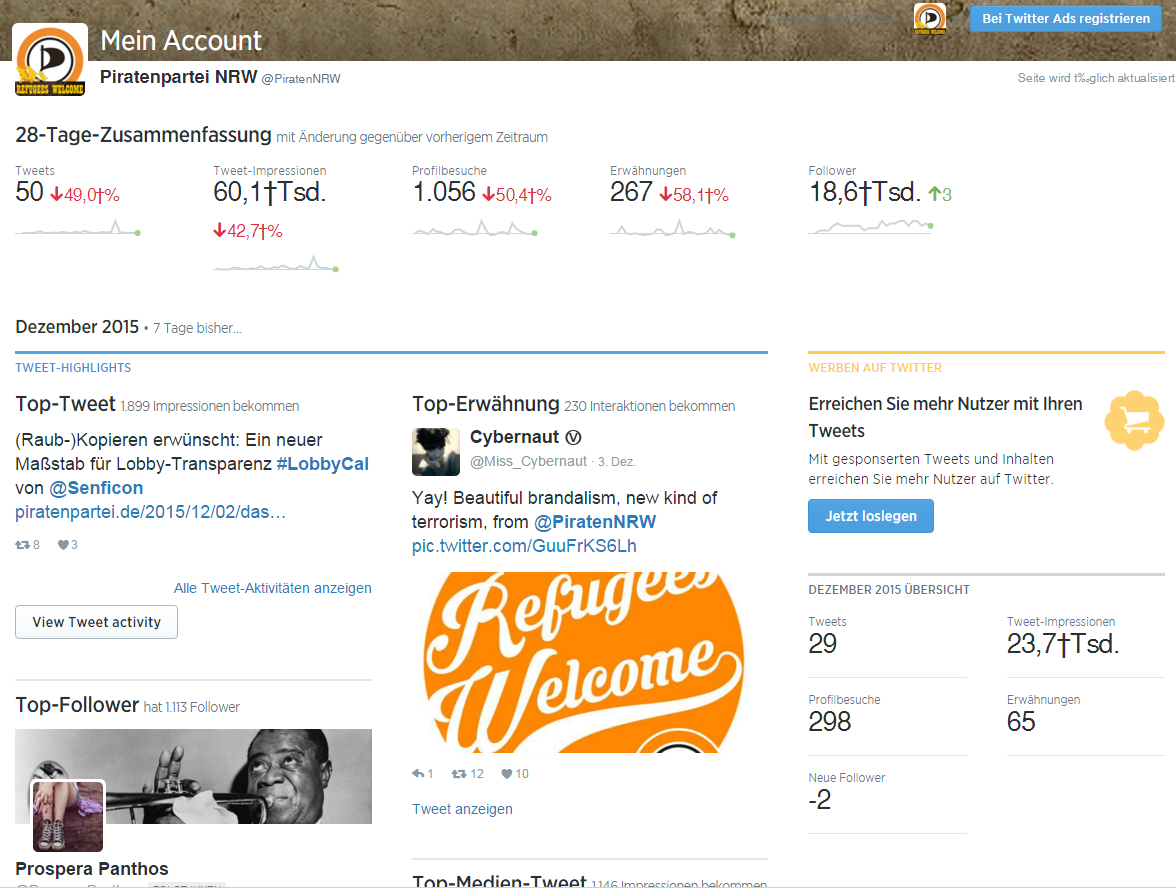
Task: Follow the #LobbyCal hashtag link
Action: (x=322, y=464)
